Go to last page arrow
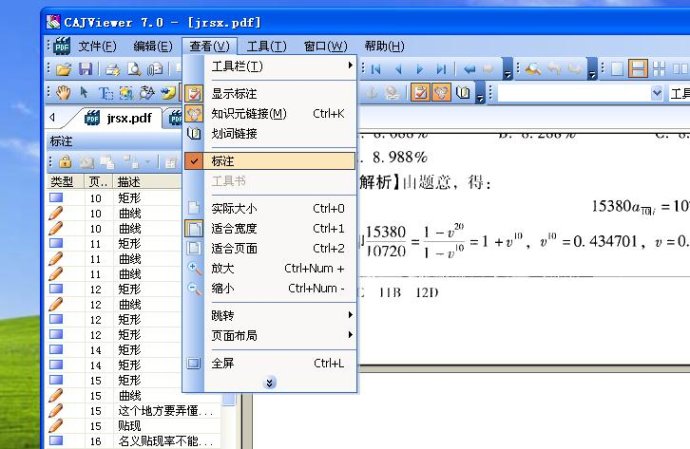 click(441, 69)
